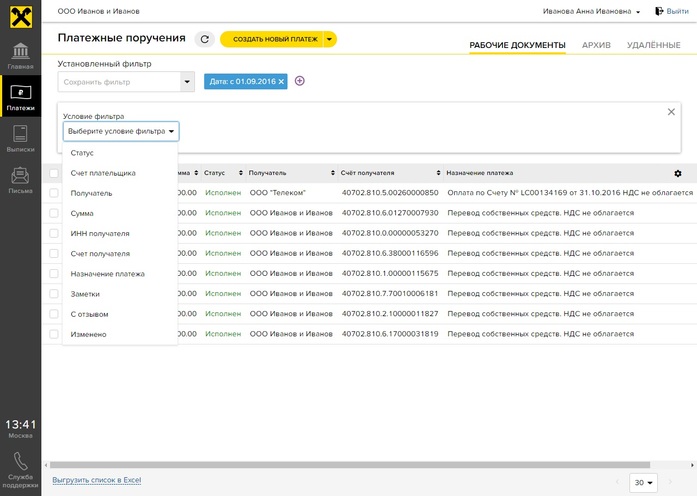Remove the date filter tag
This screenshot has width=697, height=496.
click(281, 82)
